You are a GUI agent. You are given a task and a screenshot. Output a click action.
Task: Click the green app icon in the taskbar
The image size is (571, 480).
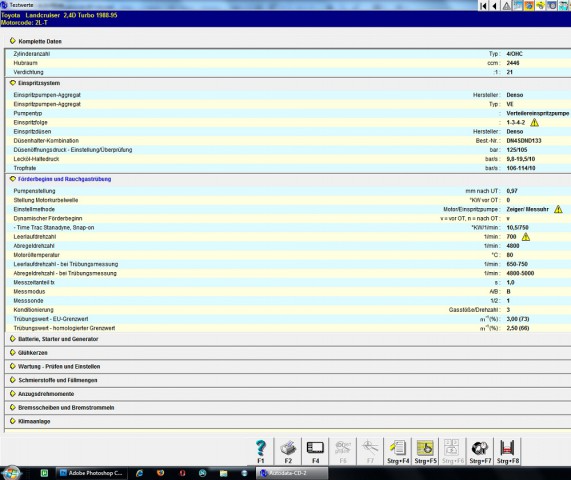pyautogui.click(x=44, y=473)
